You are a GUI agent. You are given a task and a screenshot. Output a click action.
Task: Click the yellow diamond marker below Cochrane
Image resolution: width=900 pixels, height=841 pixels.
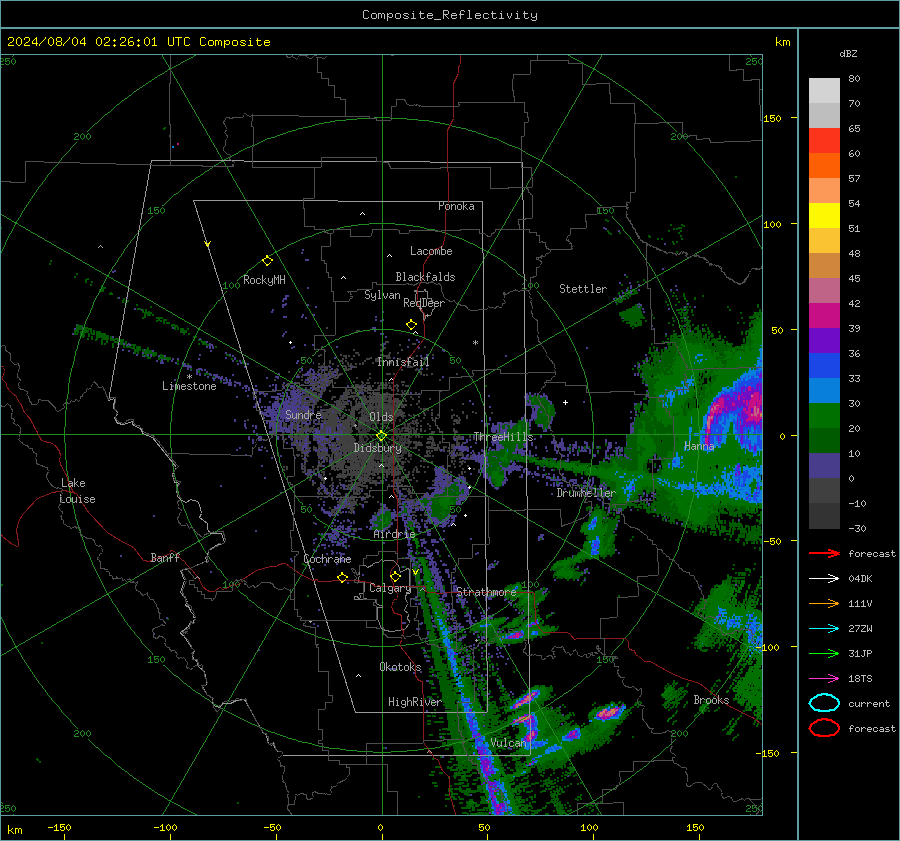tap(342, 577)
